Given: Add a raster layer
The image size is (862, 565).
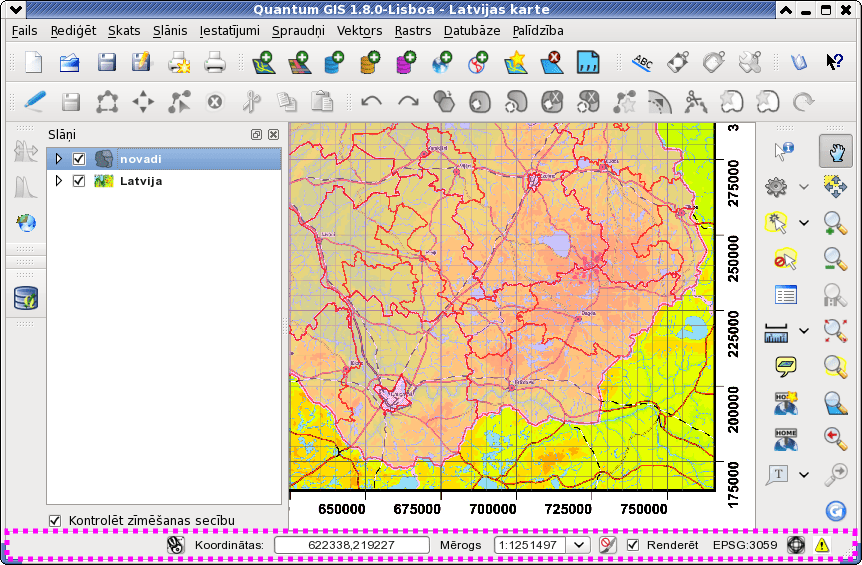Looking at the screenshot, I should click(x=300, y=62).
